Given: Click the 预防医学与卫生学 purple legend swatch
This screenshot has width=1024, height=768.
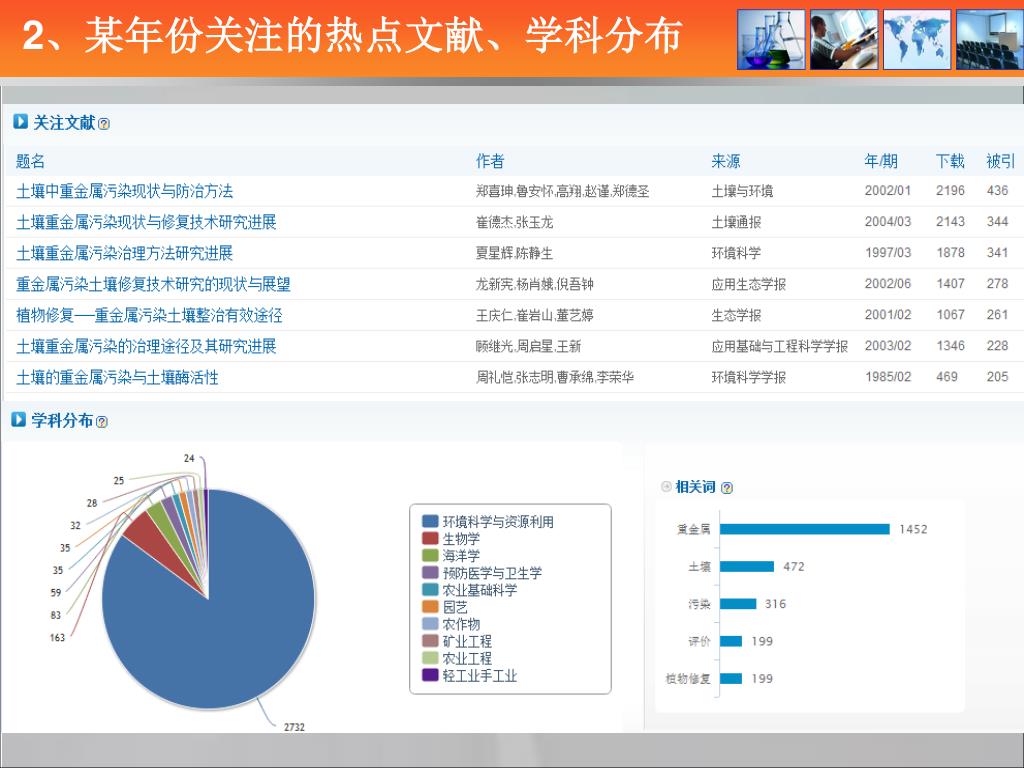Looking at the screenshot, I should click(430, 573).
